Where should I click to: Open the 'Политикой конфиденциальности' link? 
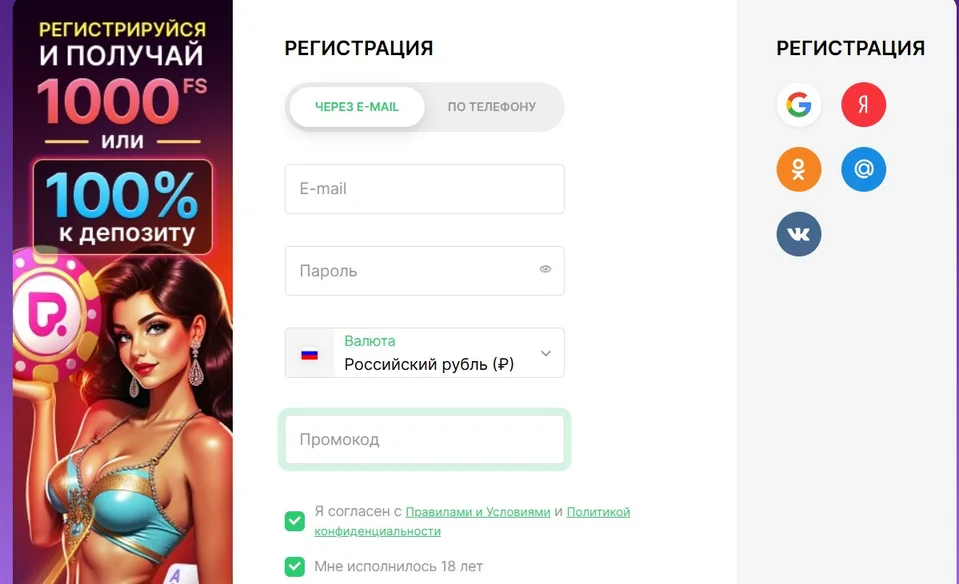[x=472, y=522]
